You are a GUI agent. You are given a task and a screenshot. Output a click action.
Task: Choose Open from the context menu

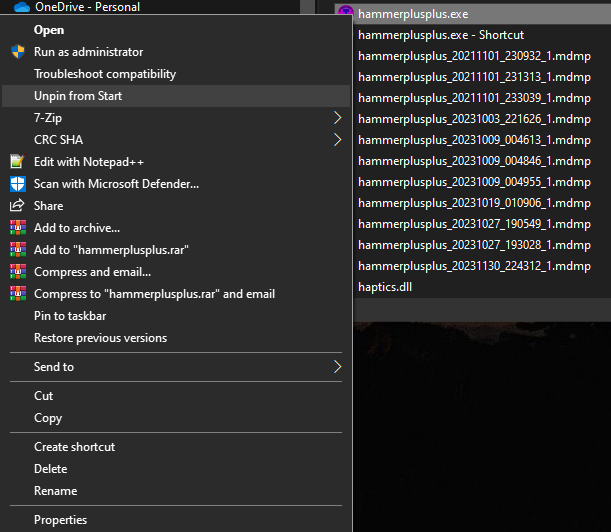pos(176,30)
